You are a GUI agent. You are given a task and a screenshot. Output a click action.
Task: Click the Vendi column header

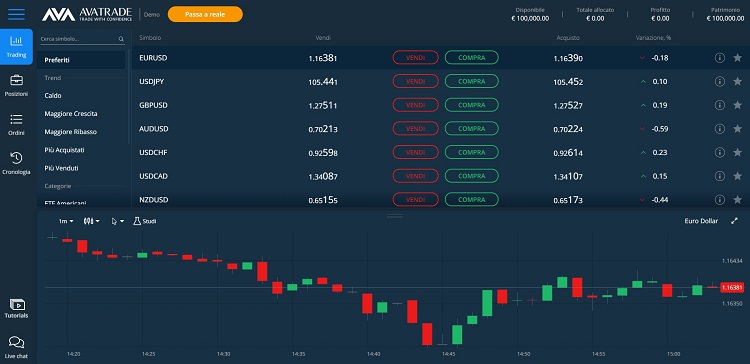(323, 38)
